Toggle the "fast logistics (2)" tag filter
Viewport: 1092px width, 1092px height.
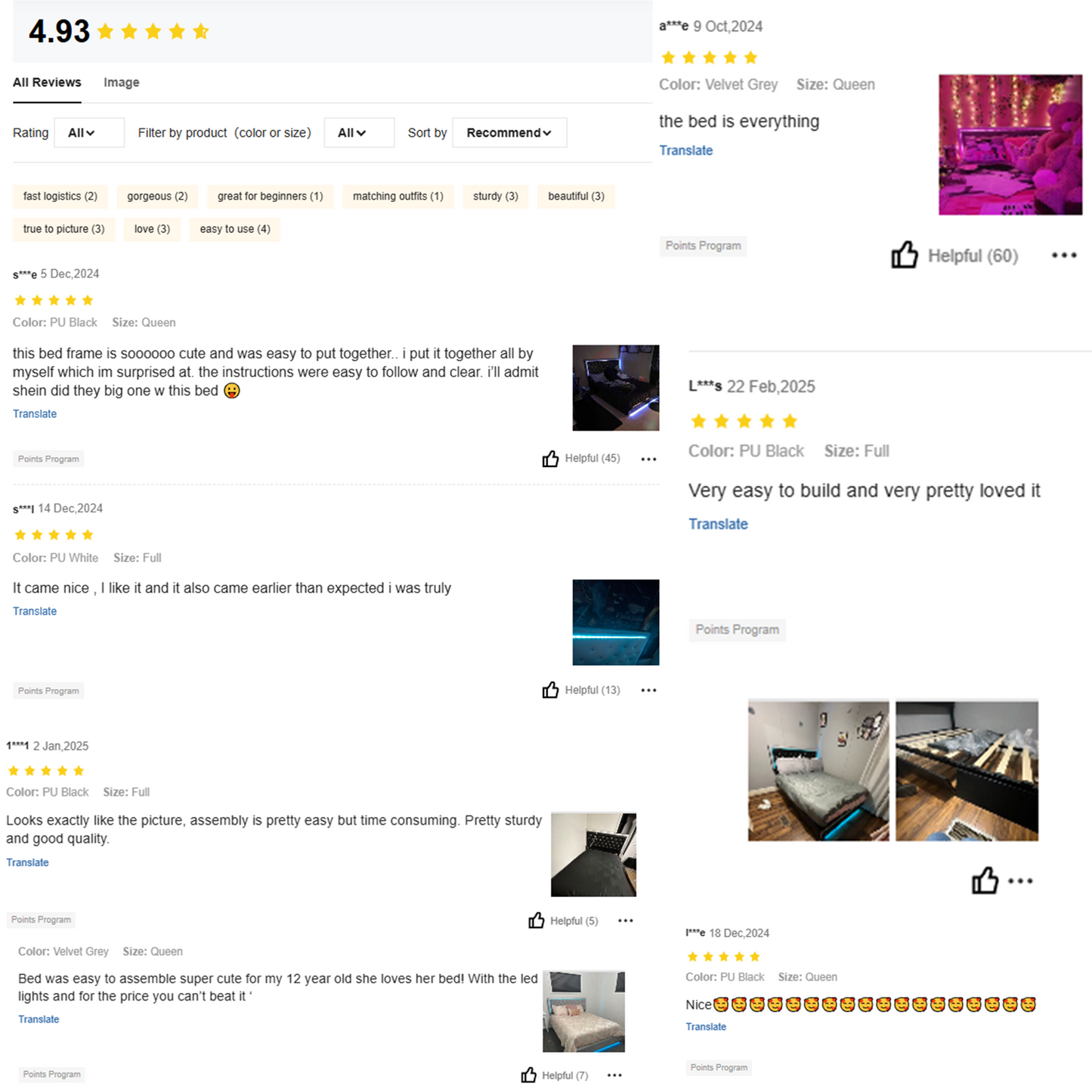tap(60, 196)
